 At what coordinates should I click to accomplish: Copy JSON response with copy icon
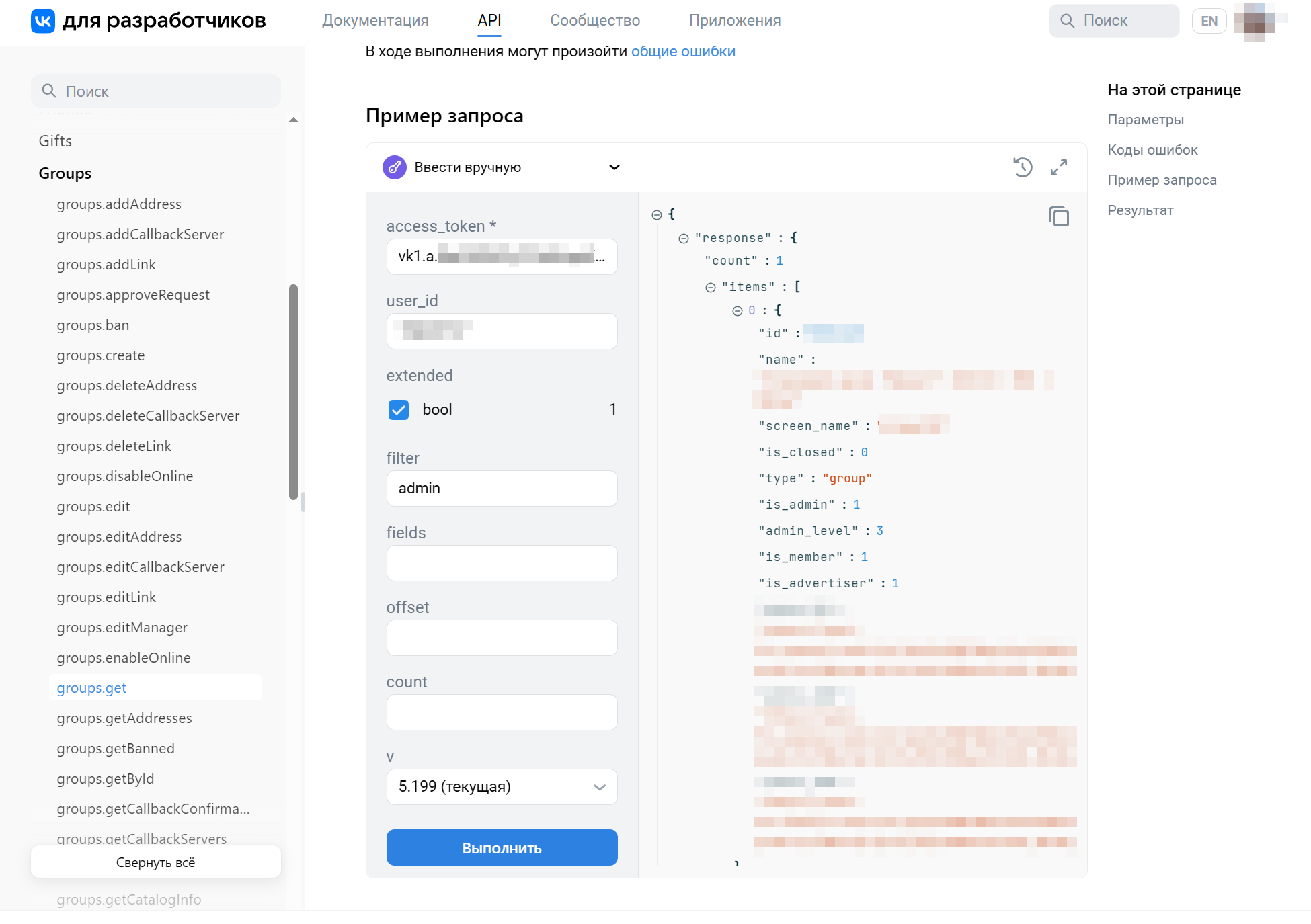[1058, 216]
